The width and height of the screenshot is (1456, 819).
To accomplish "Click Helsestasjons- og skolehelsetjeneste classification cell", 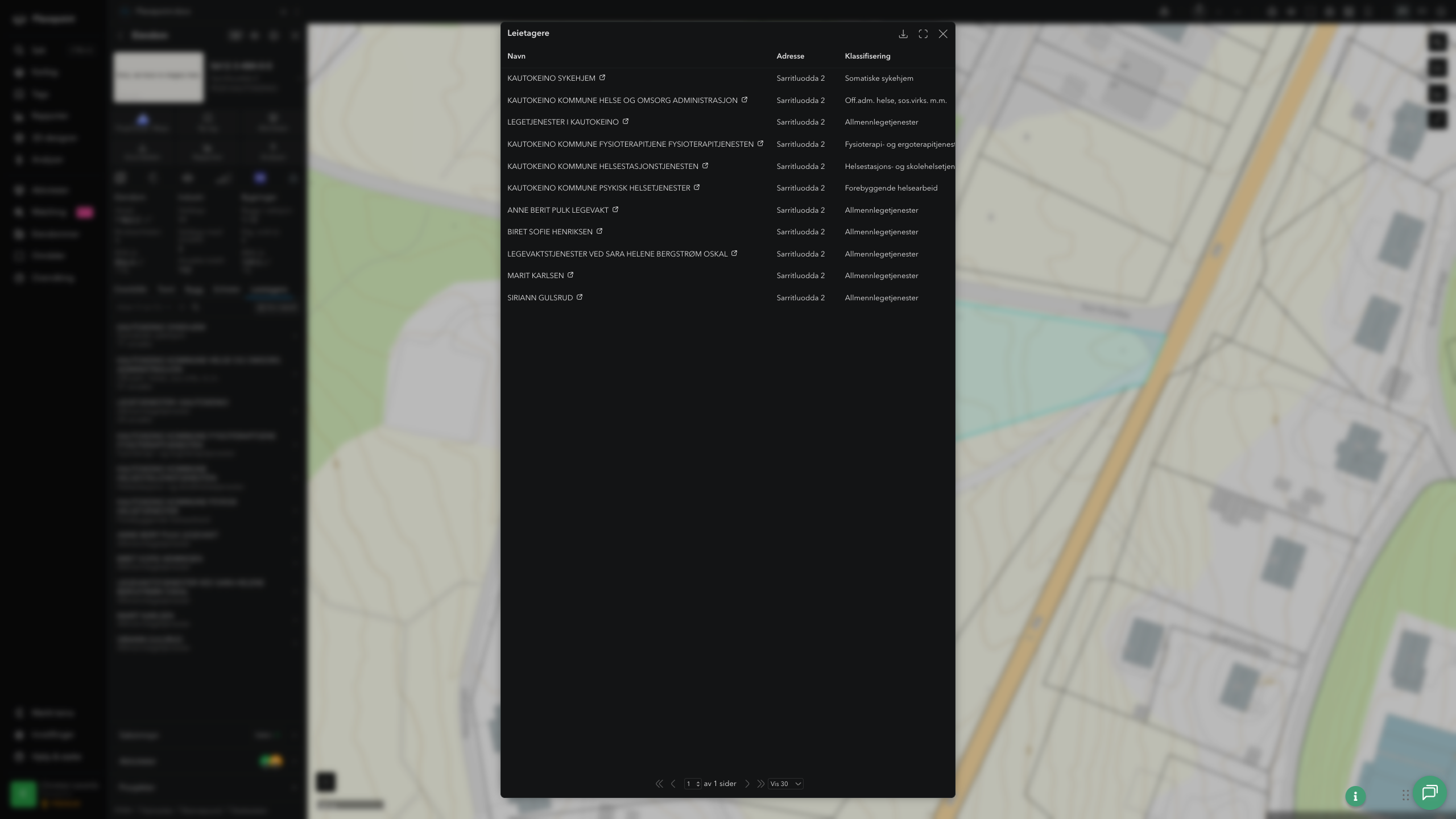I will coord(900,167).
